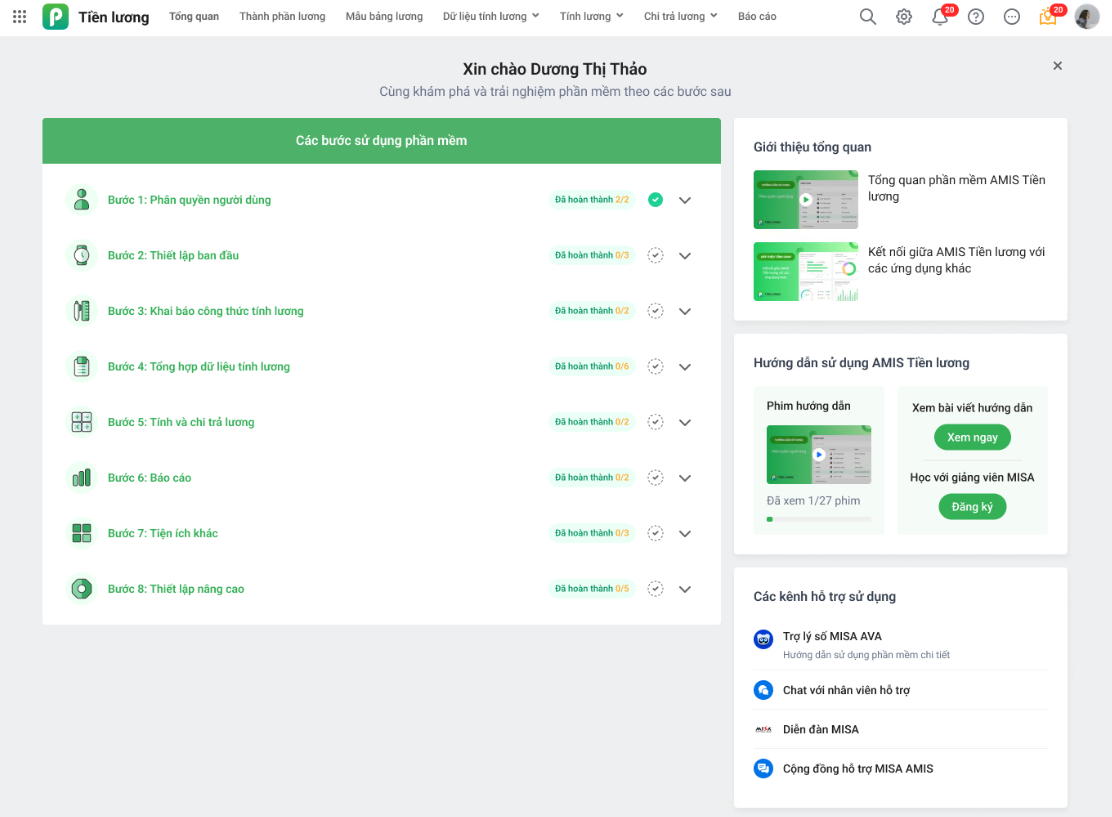The width and height of the screenshot is (1112, 817).
Task: Play the Kết nối giữa AMIS video thumbnail
Action: pos(806,272)
